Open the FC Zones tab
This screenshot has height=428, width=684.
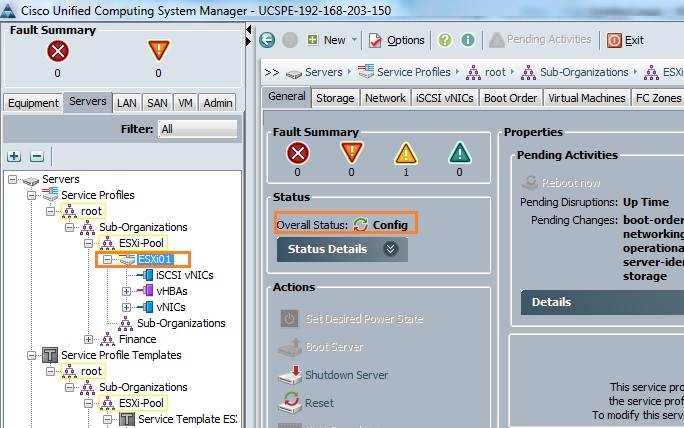click(x=657, y=98)
